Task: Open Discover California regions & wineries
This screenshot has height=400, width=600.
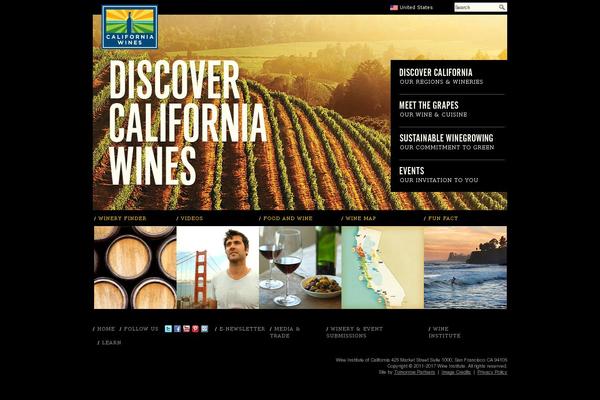Action: (441, 76)
